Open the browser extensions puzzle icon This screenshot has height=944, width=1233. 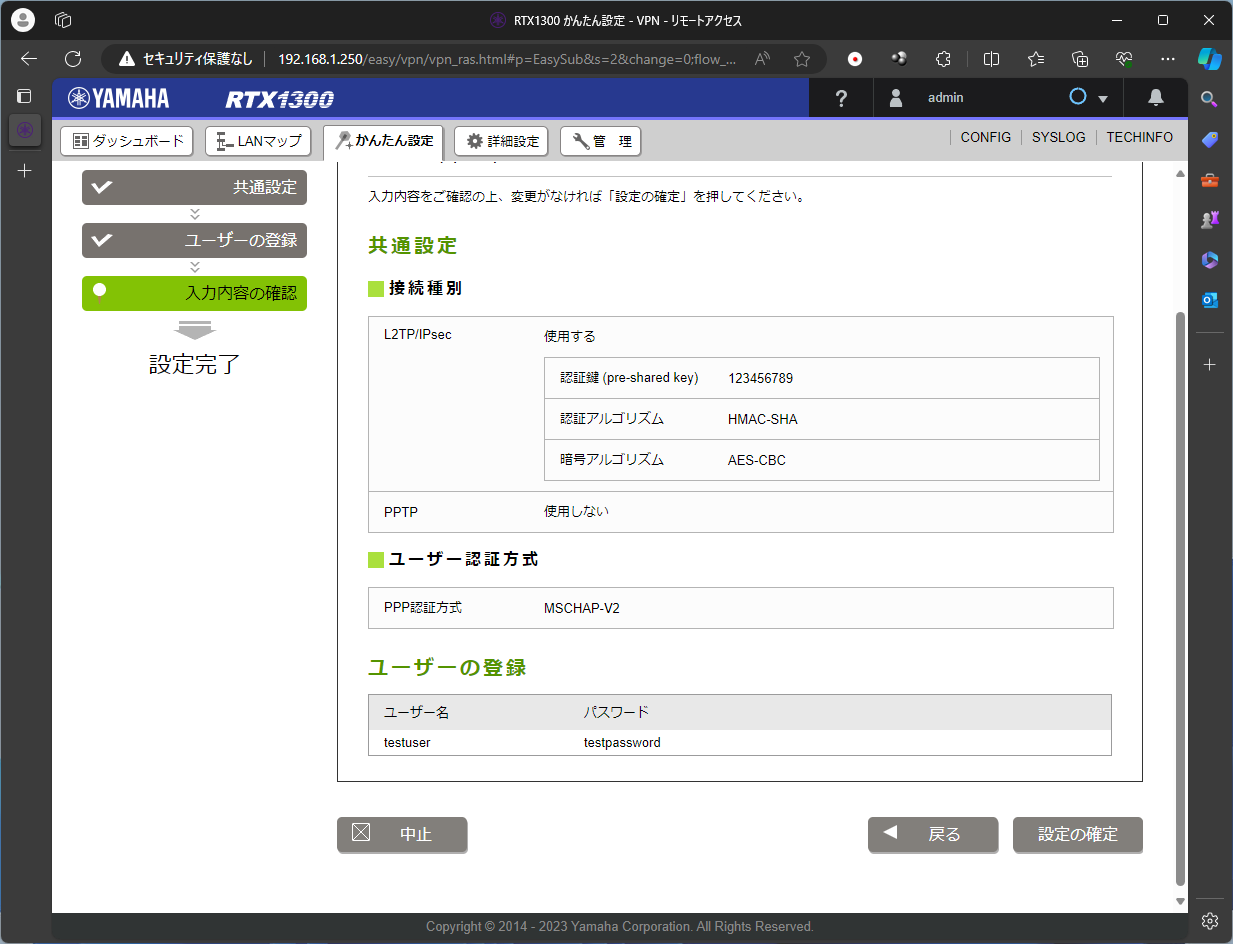click(x=943, y=59)
